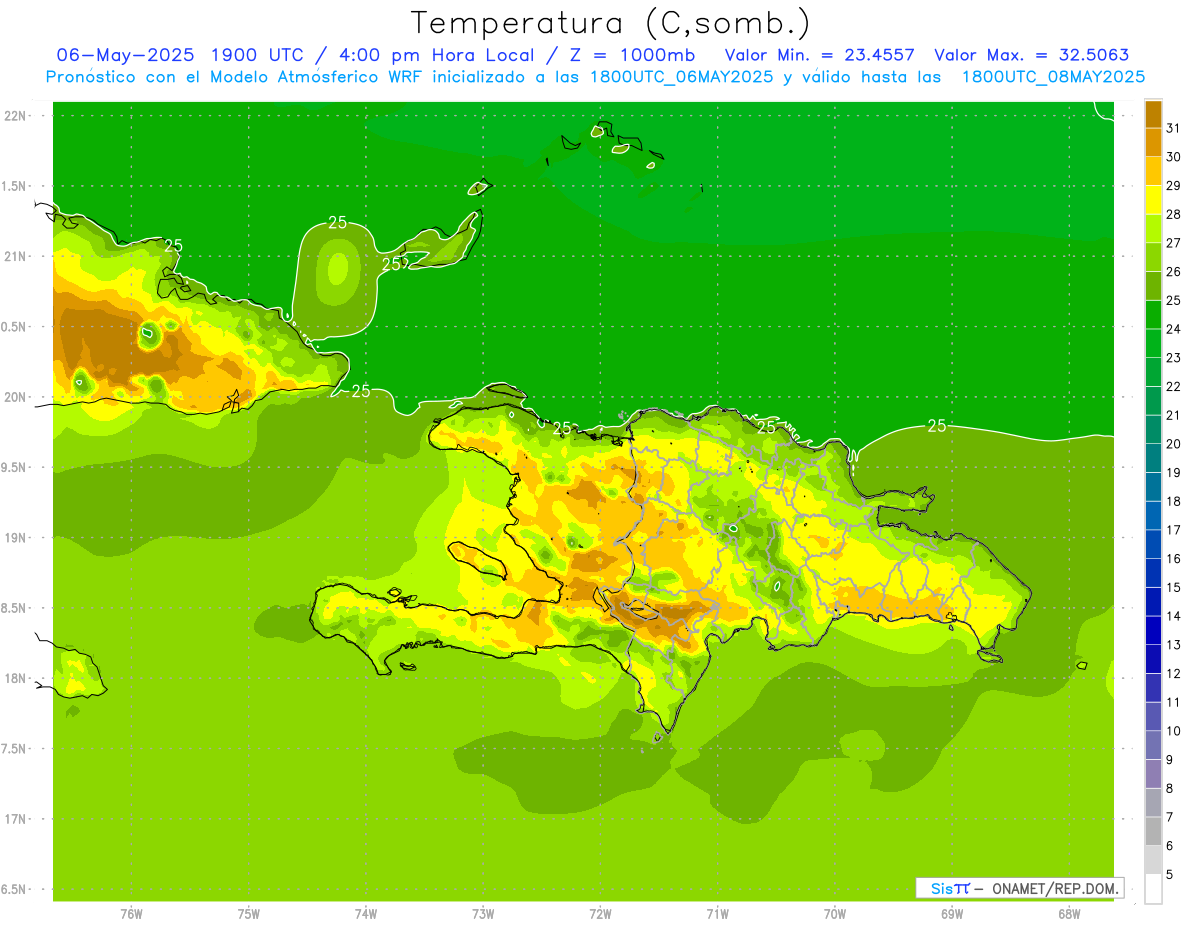The height and width of the screenshot is (927, 1200).
Task: Click the '68W' longitude axis label
Action: (1069, 914)
